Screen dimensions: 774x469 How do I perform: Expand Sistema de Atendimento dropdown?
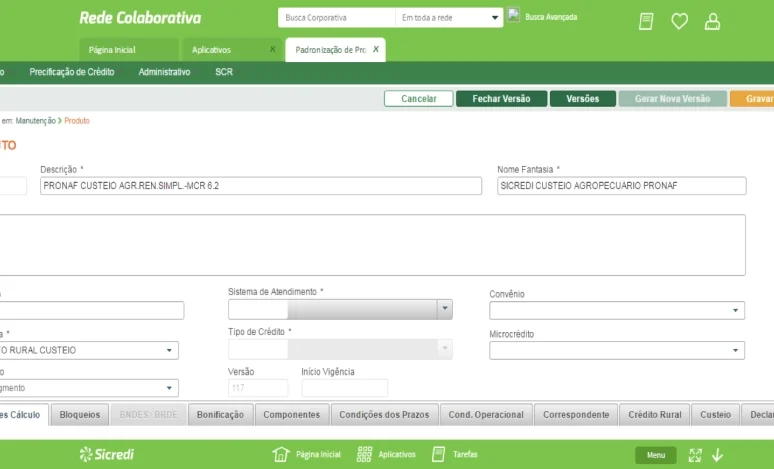[x=444, y=309]
